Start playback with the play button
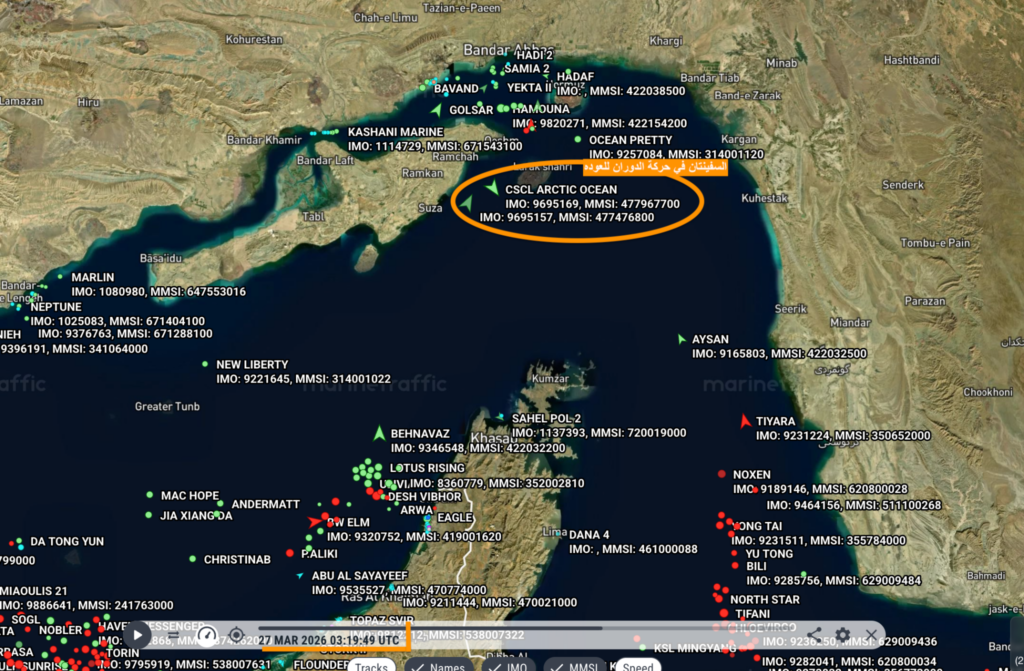Image resolution: width=1024 pixels, height=671 pixels. pos(137,634)
